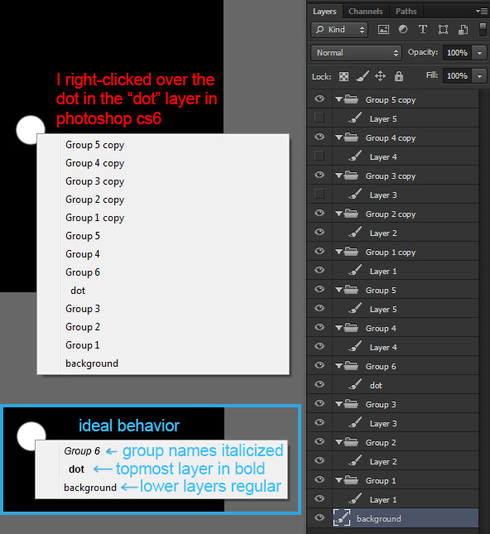Image resolution: width=490 pixels, height=534 pixels.
Task: Click the folder icon of Group 1
Action: [x=351, y=480]
